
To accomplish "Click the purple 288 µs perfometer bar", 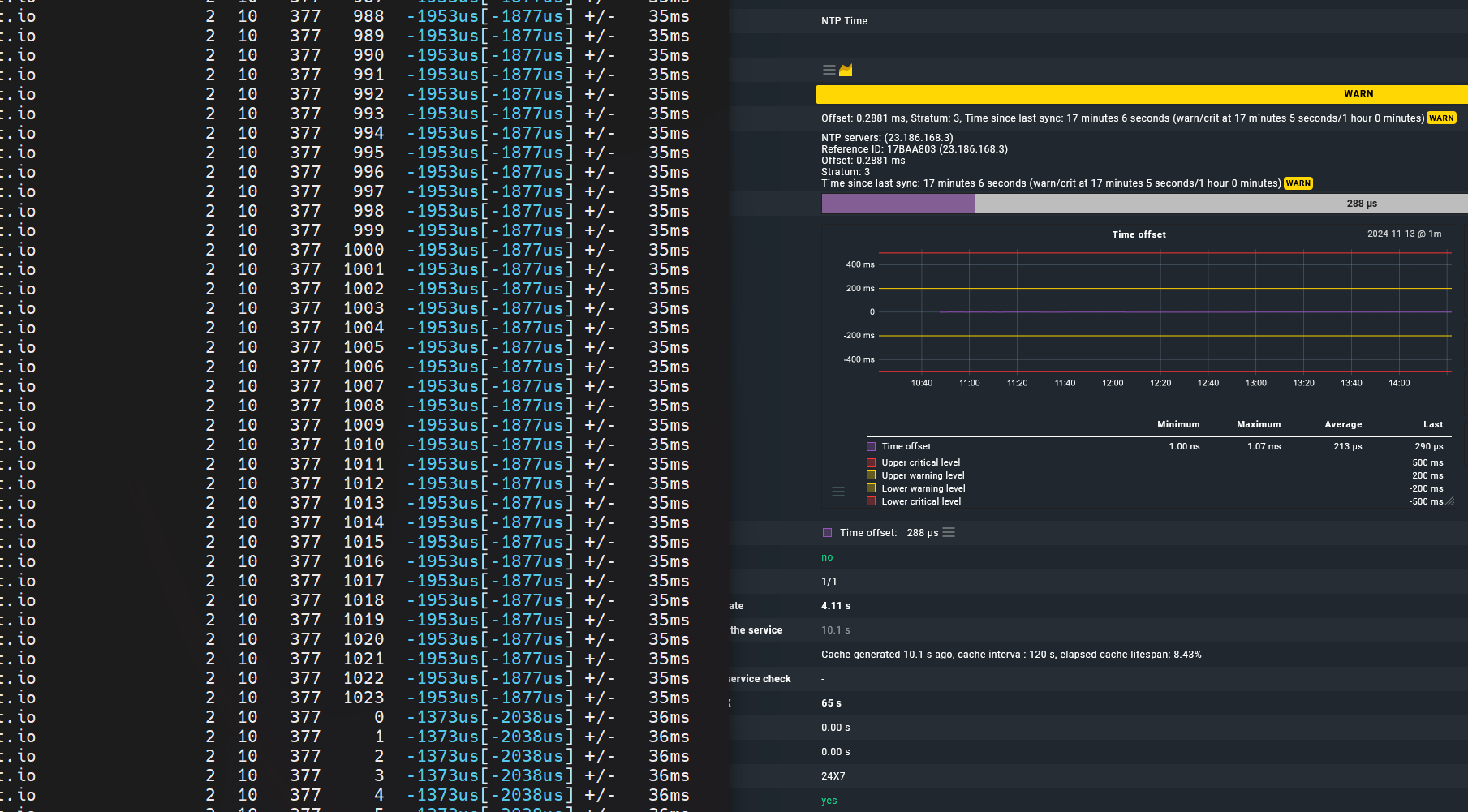I will pos(898,204).
